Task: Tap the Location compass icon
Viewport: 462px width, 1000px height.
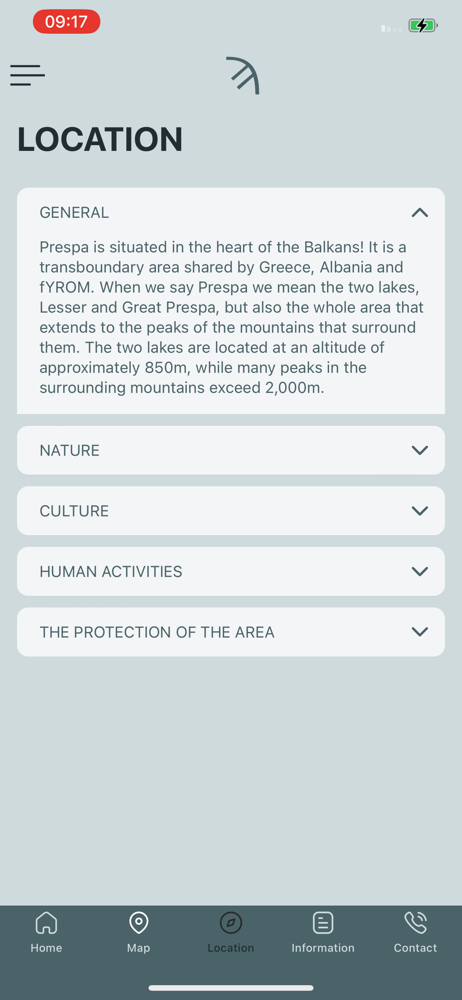Action: [x=231, y=922]
